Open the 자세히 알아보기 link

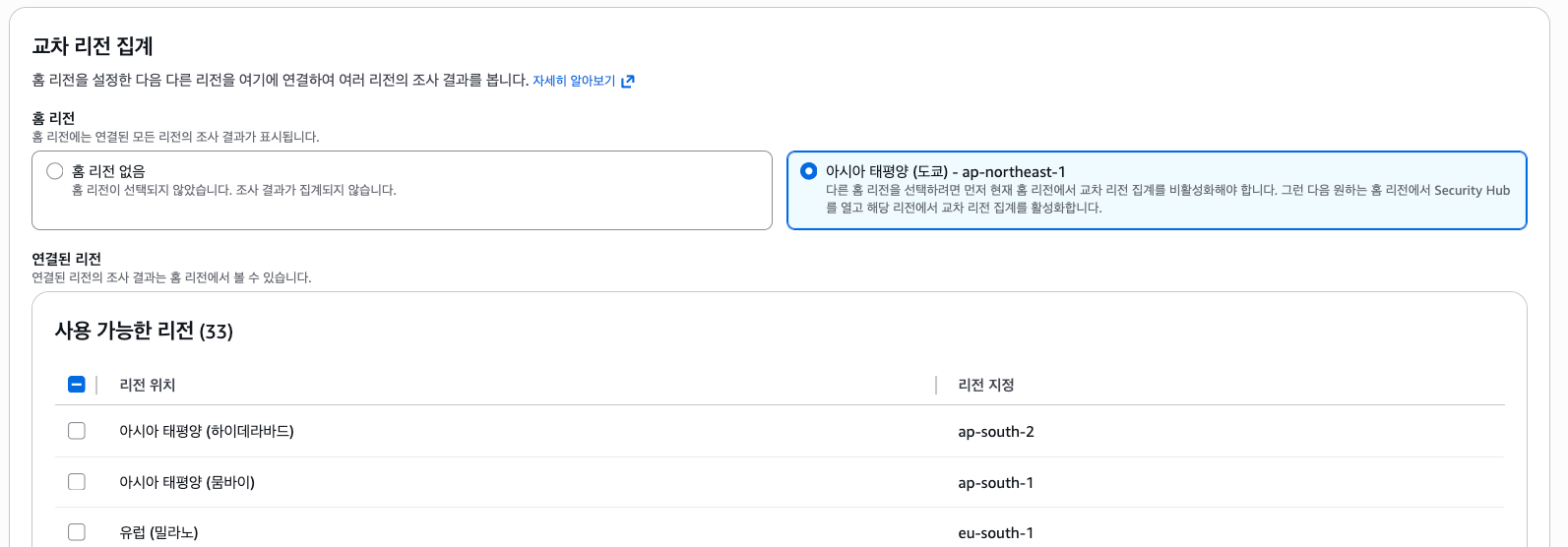coord(573,81)
